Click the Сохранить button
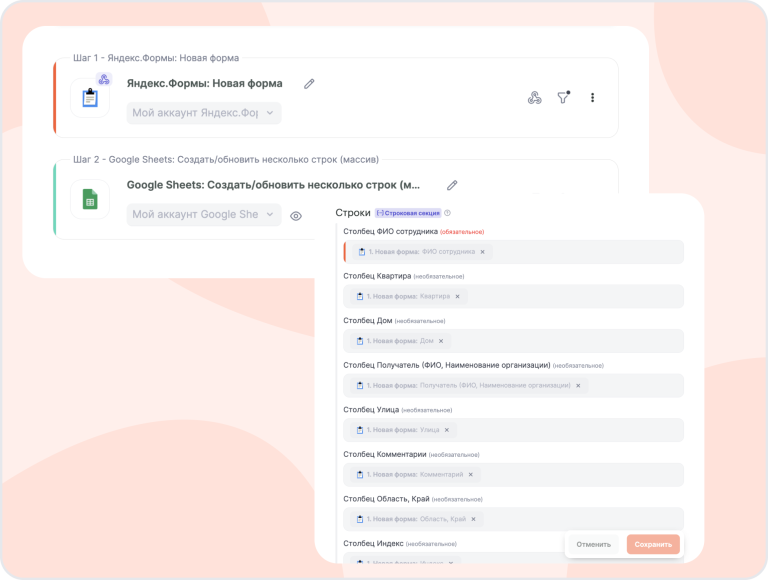The image size is (768, 580). [x=653, y=544]
